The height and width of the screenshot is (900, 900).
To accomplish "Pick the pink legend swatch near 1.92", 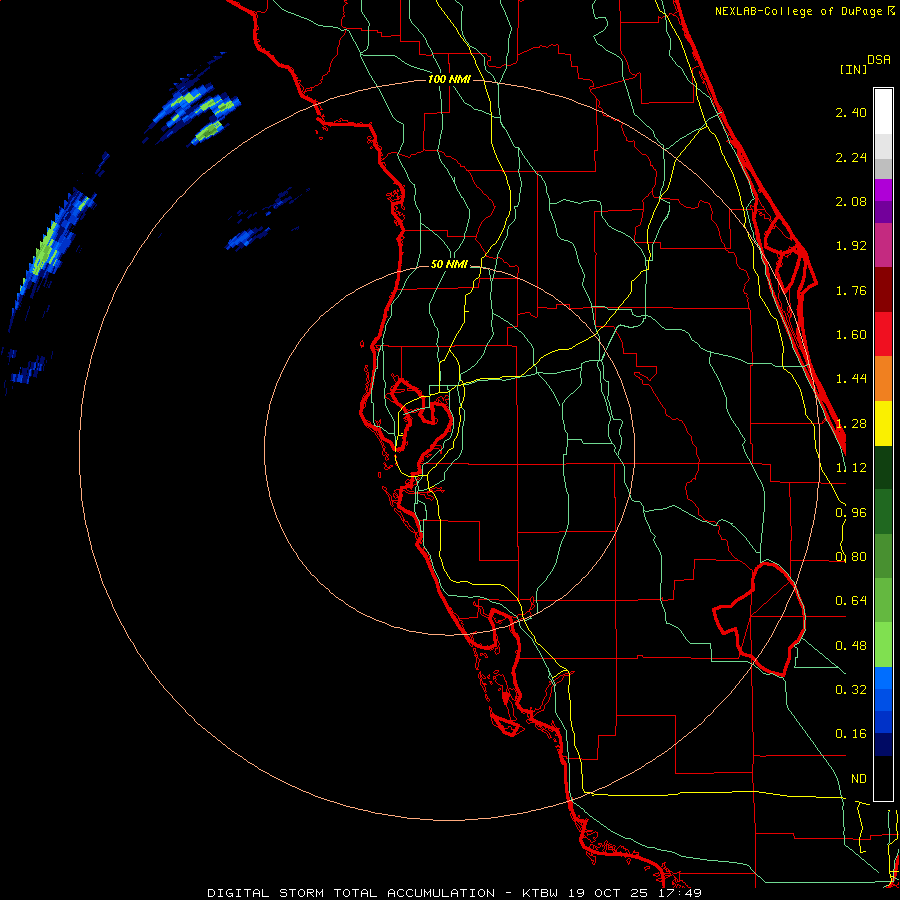I will pyautogui.click(x=883, y=245).
